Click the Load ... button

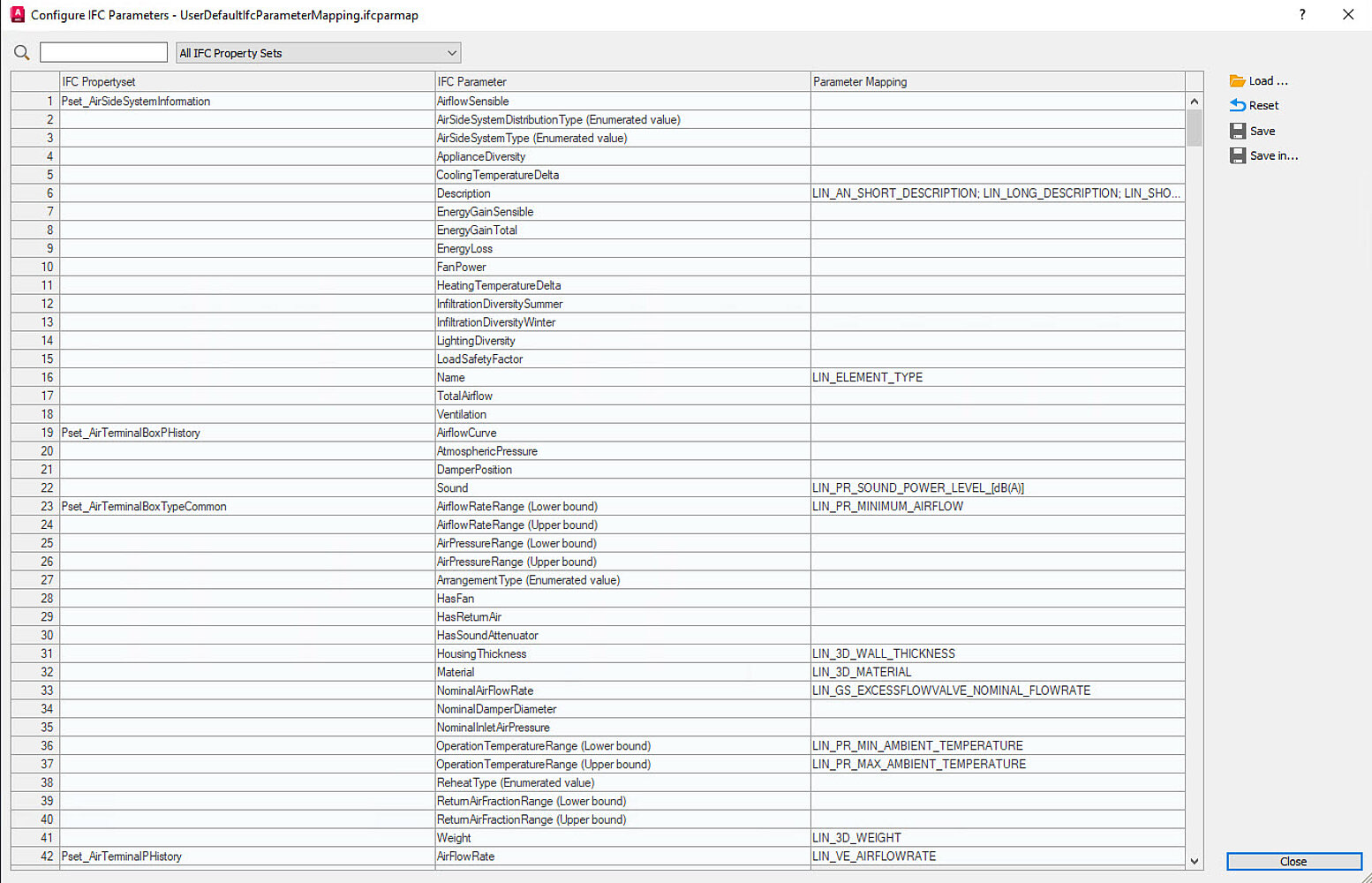pyautogui.click(x=1259, y=81)
